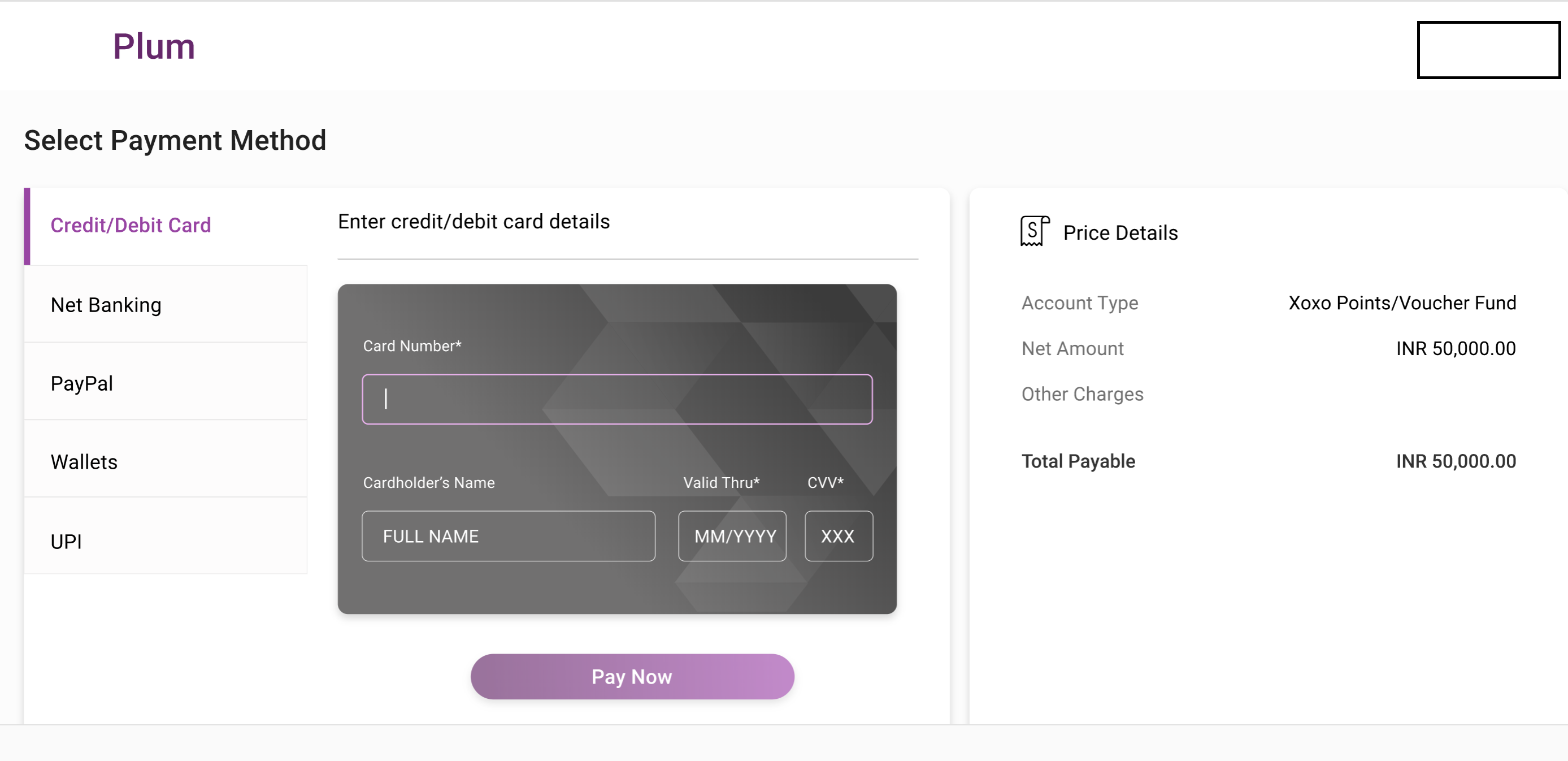Click the FULL NAME cardholder field
The width and height of the screenshot is (1568, 761).
(x=509, y=536)
